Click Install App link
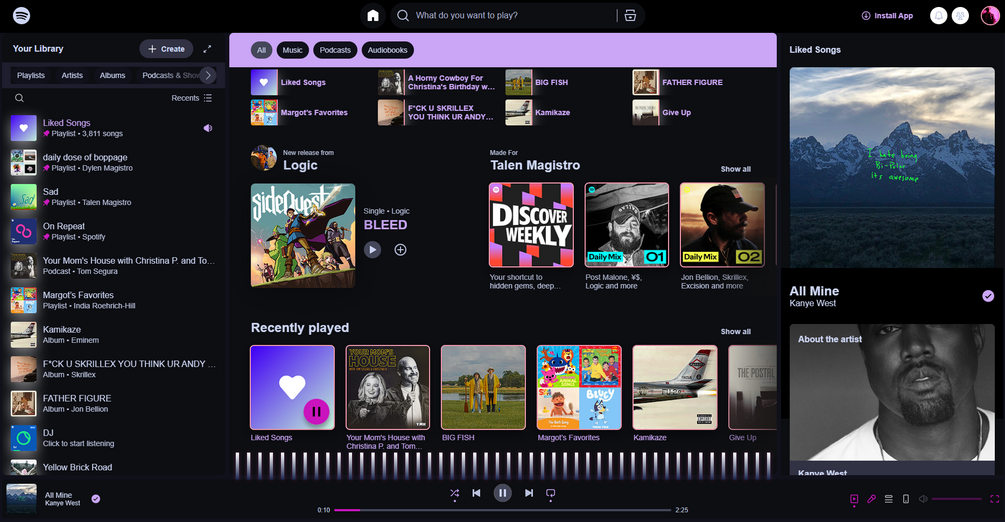1005x522 pixels. coord(887,15)
